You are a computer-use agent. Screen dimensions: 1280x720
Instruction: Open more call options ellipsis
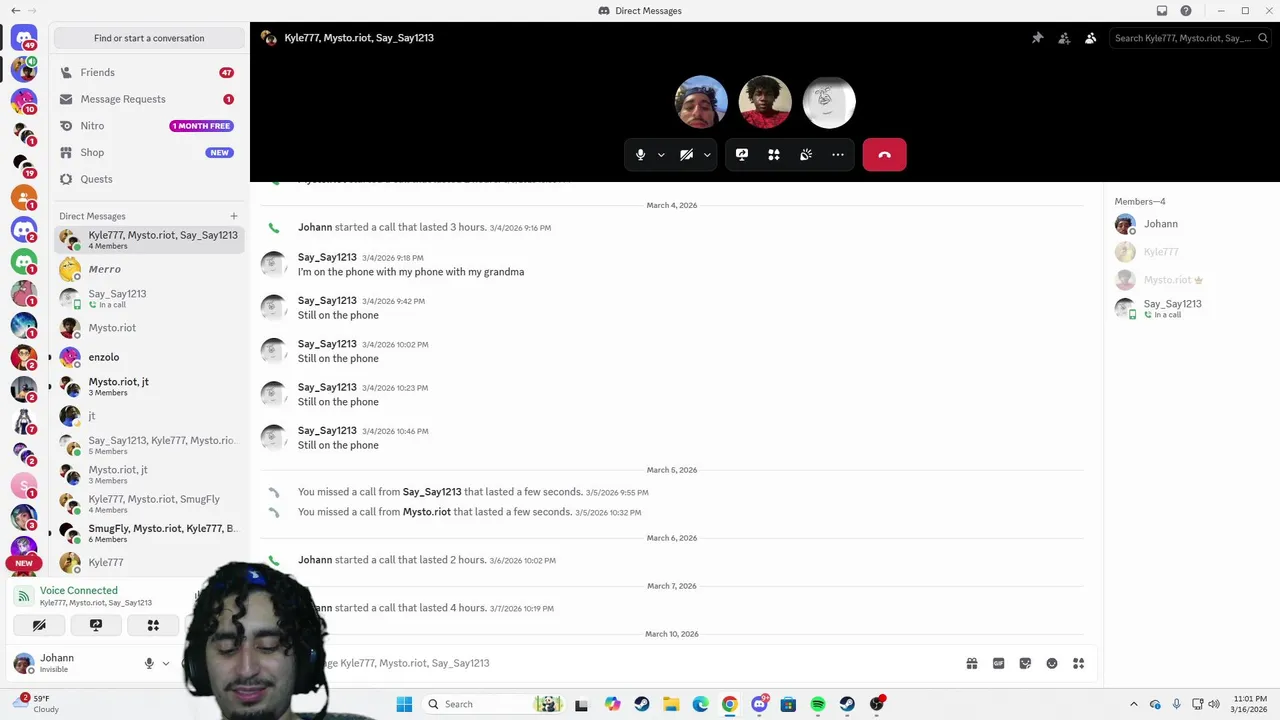pos(838,155)
